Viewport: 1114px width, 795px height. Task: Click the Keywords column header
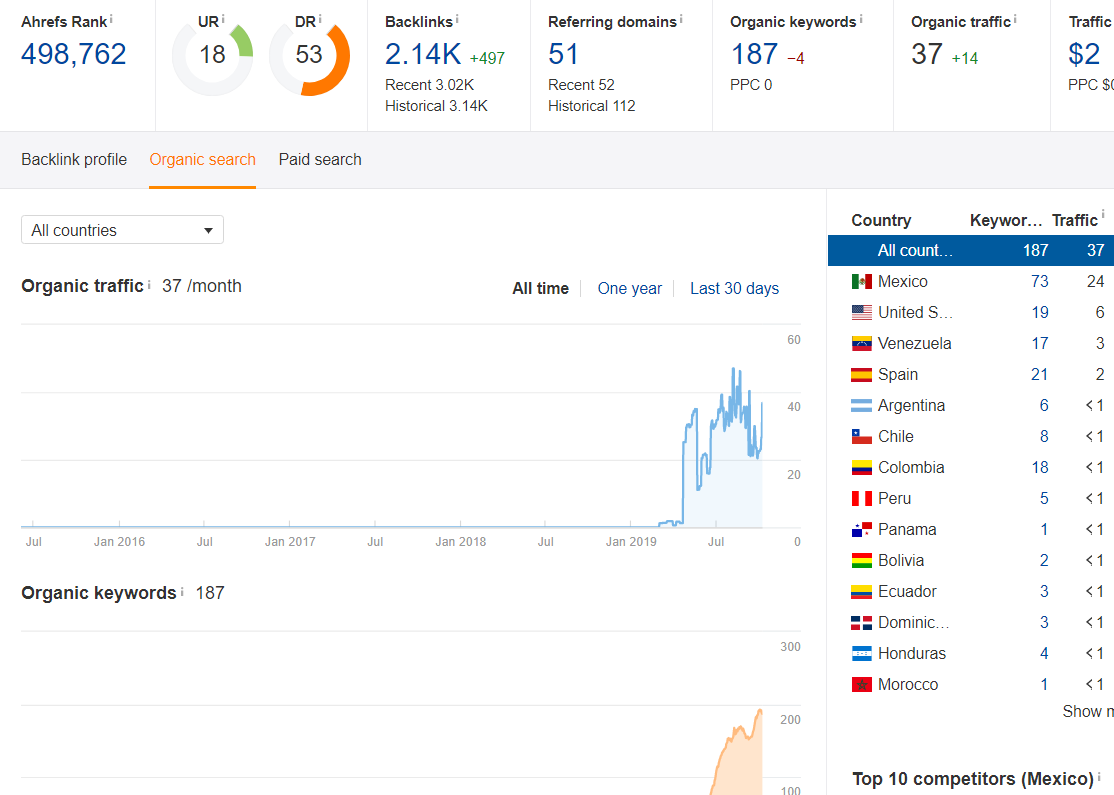tap(1006, 220)
